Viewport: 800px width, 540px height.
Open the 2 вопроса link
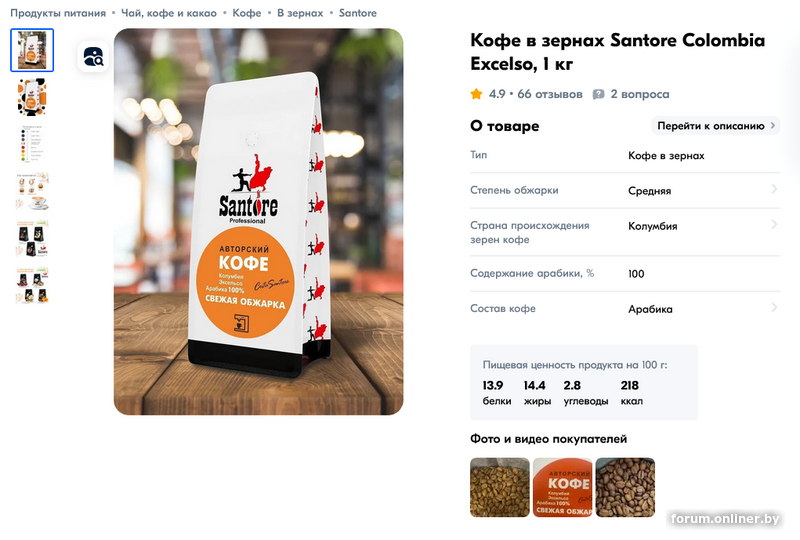pos(640,94)
